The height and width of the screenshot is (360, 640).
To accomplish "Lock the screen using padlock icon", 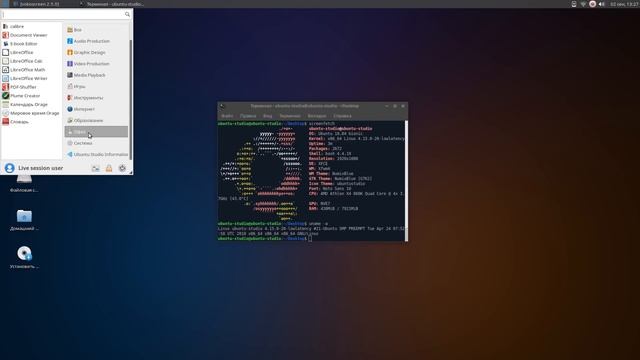I will pos(109,168).
